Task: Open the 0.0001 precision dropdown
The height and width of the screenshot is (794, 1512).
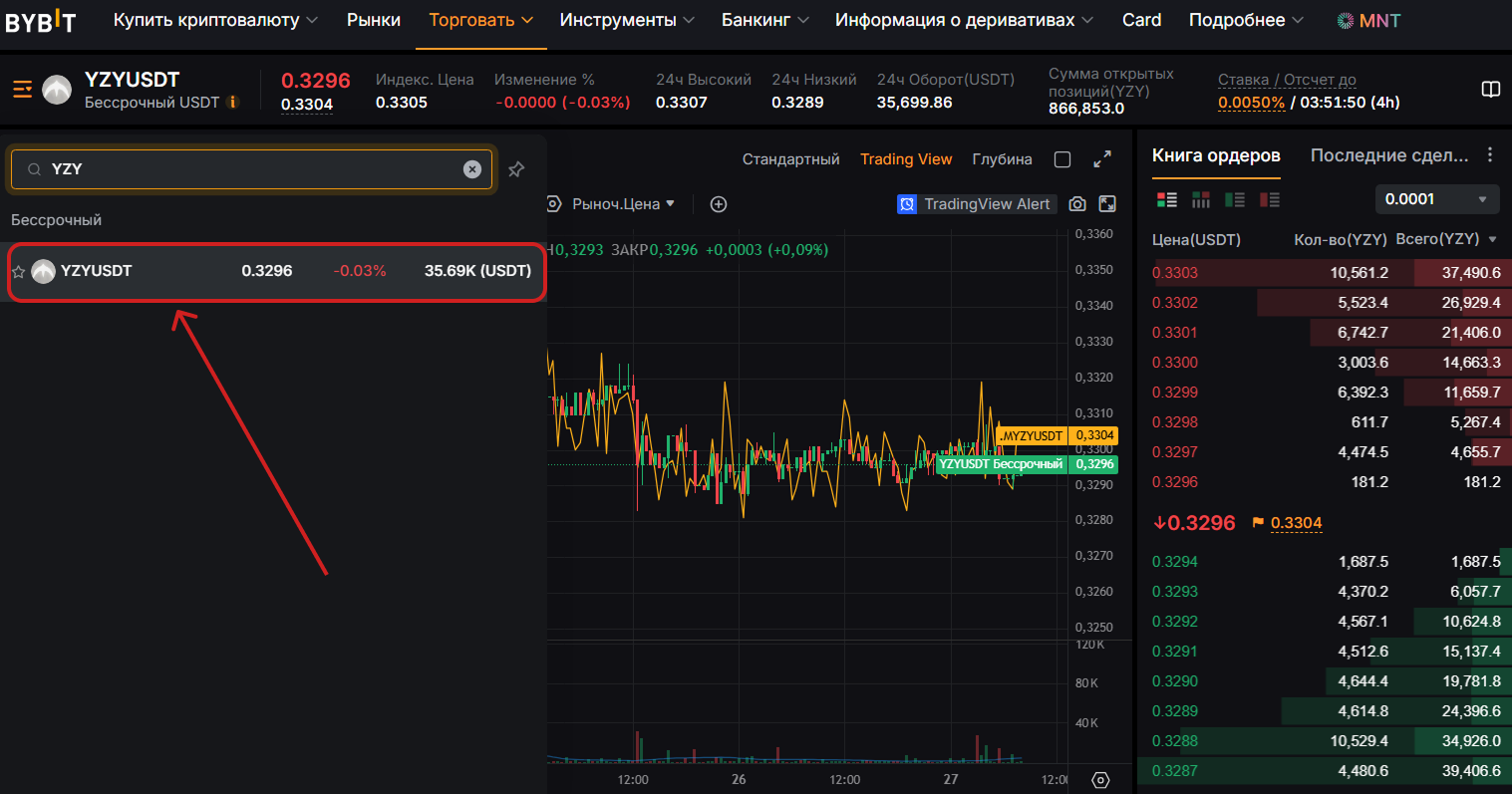Action: tap(1436, 199)
